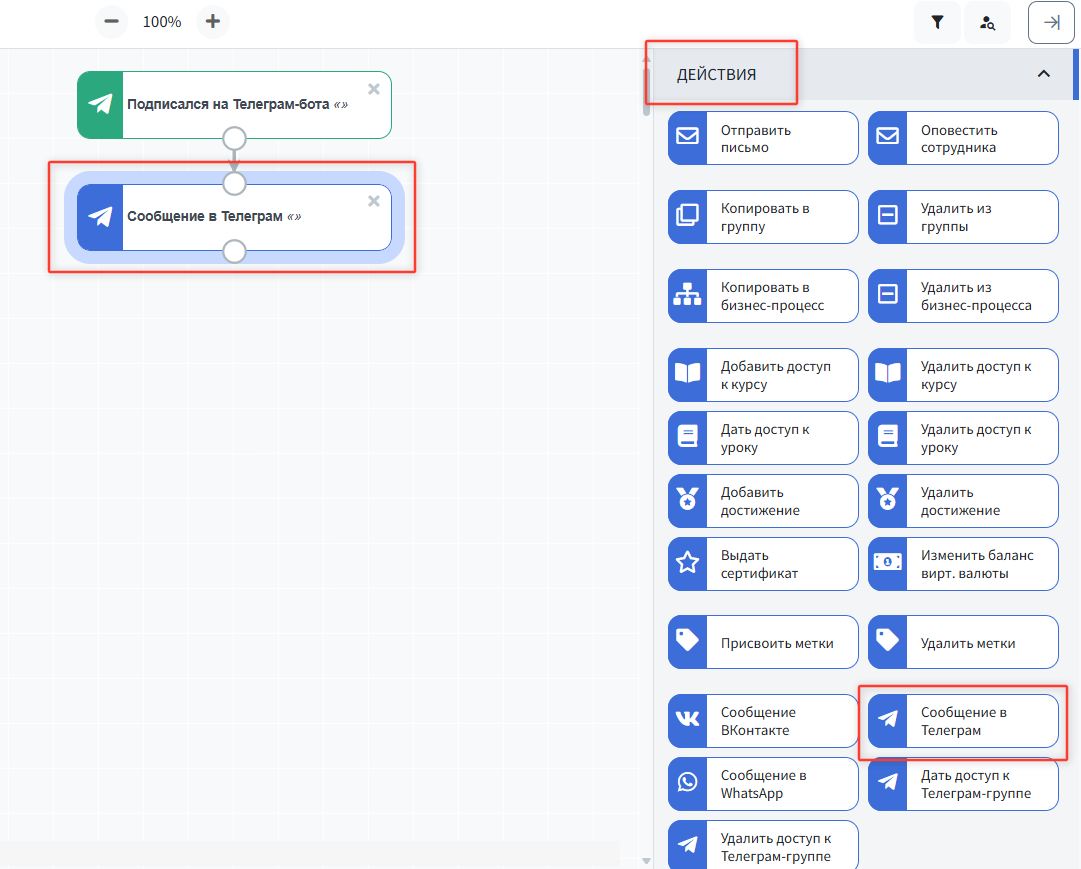1081x869 pixels.
Task: Delete the 'Сообщение в Телеграм' canvas block
Action: coord(374,201)
